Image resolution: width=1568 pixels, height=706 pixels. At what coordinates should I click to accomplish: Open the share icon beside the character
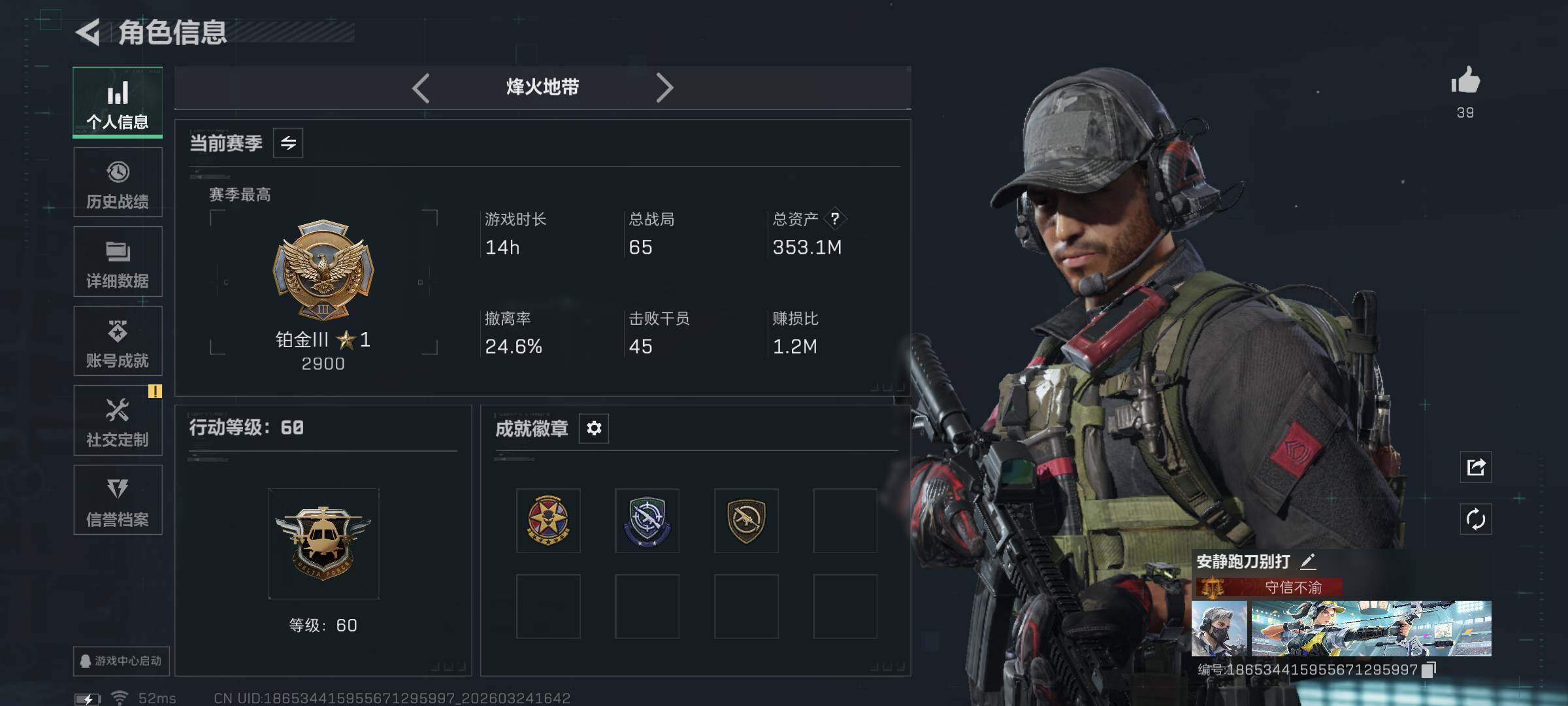pyautogui.click(x=1476, y=467)
